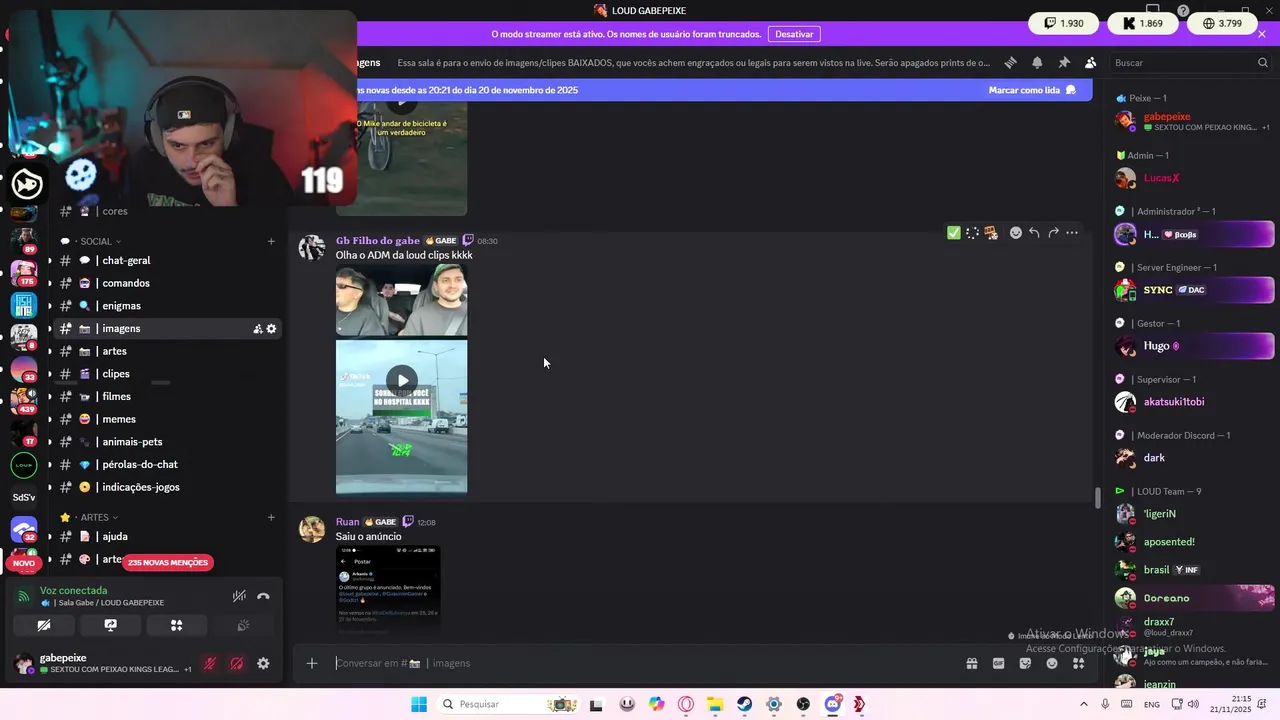This screenshot has width=1280, height=720.
Task: Open the animais-pets channel
Action: click(x=168, y=442)
